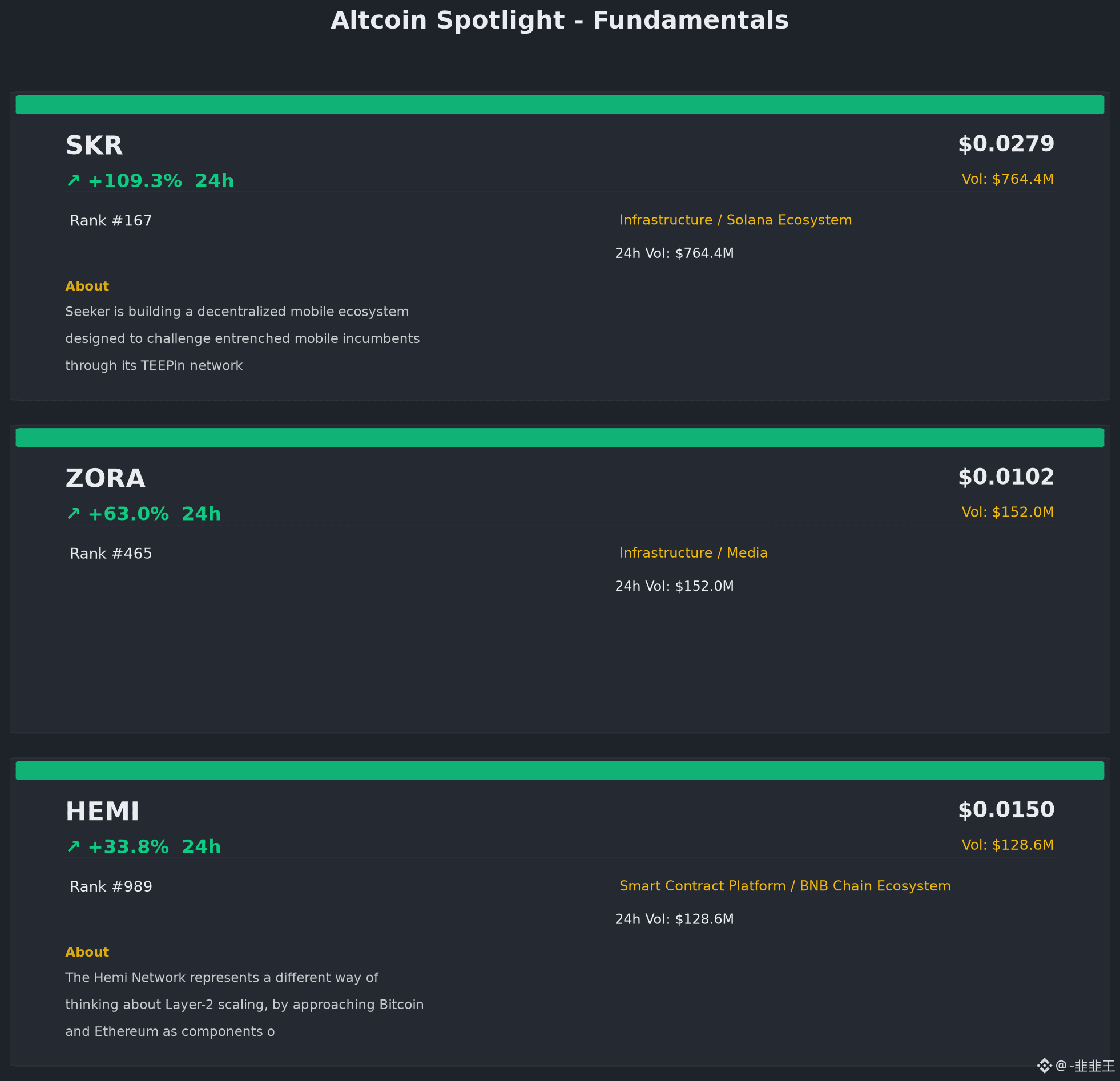The height and width of the screenshot is (1081, 1120).
Task: Click the Rank #167 label
Action: pos(111,220)
